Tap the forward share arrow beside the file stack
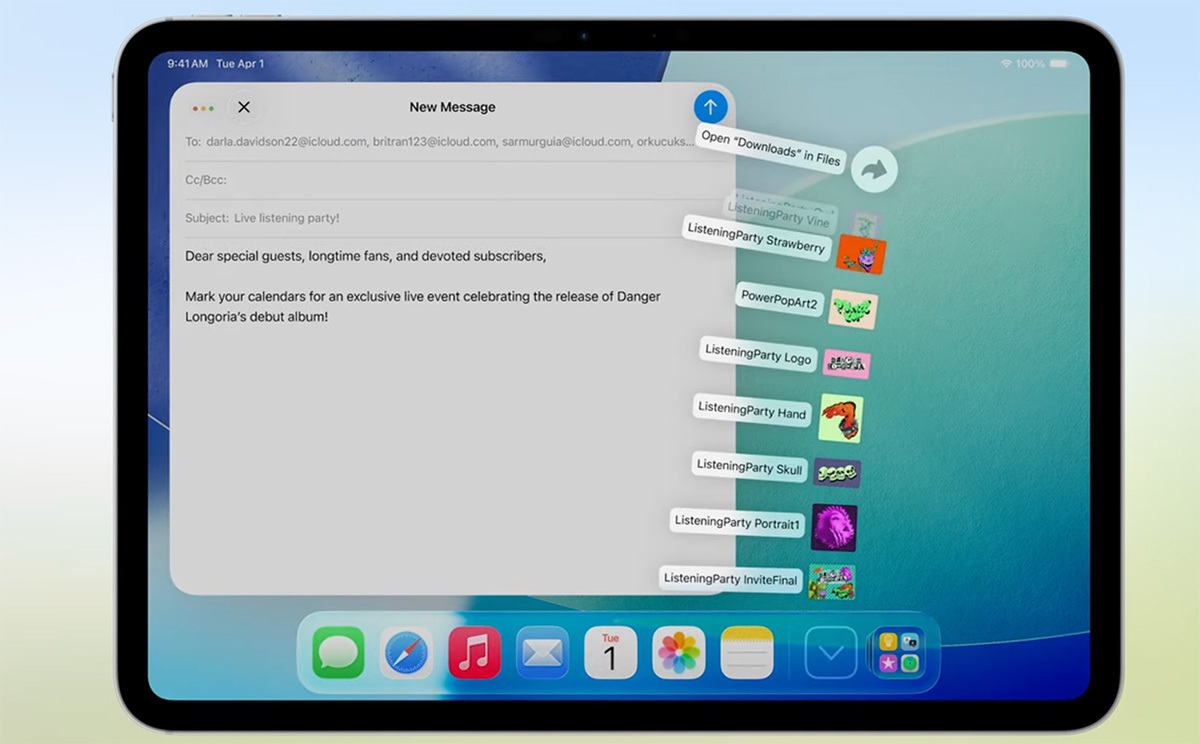This screenshot has height=744, width=1200. coord(875,169)
